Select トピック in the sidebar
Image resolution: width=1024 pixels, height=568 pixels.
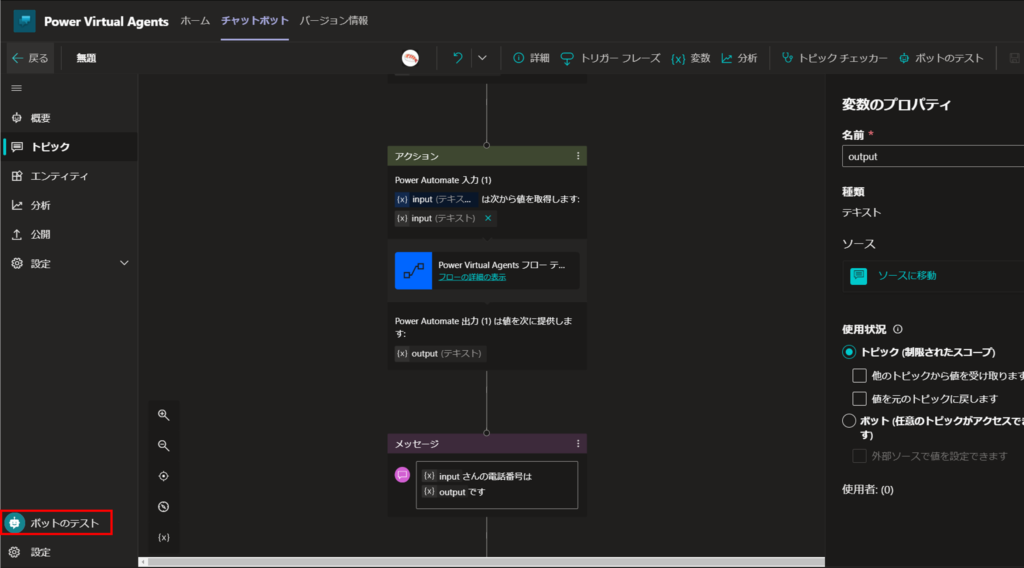click(69, 147)
